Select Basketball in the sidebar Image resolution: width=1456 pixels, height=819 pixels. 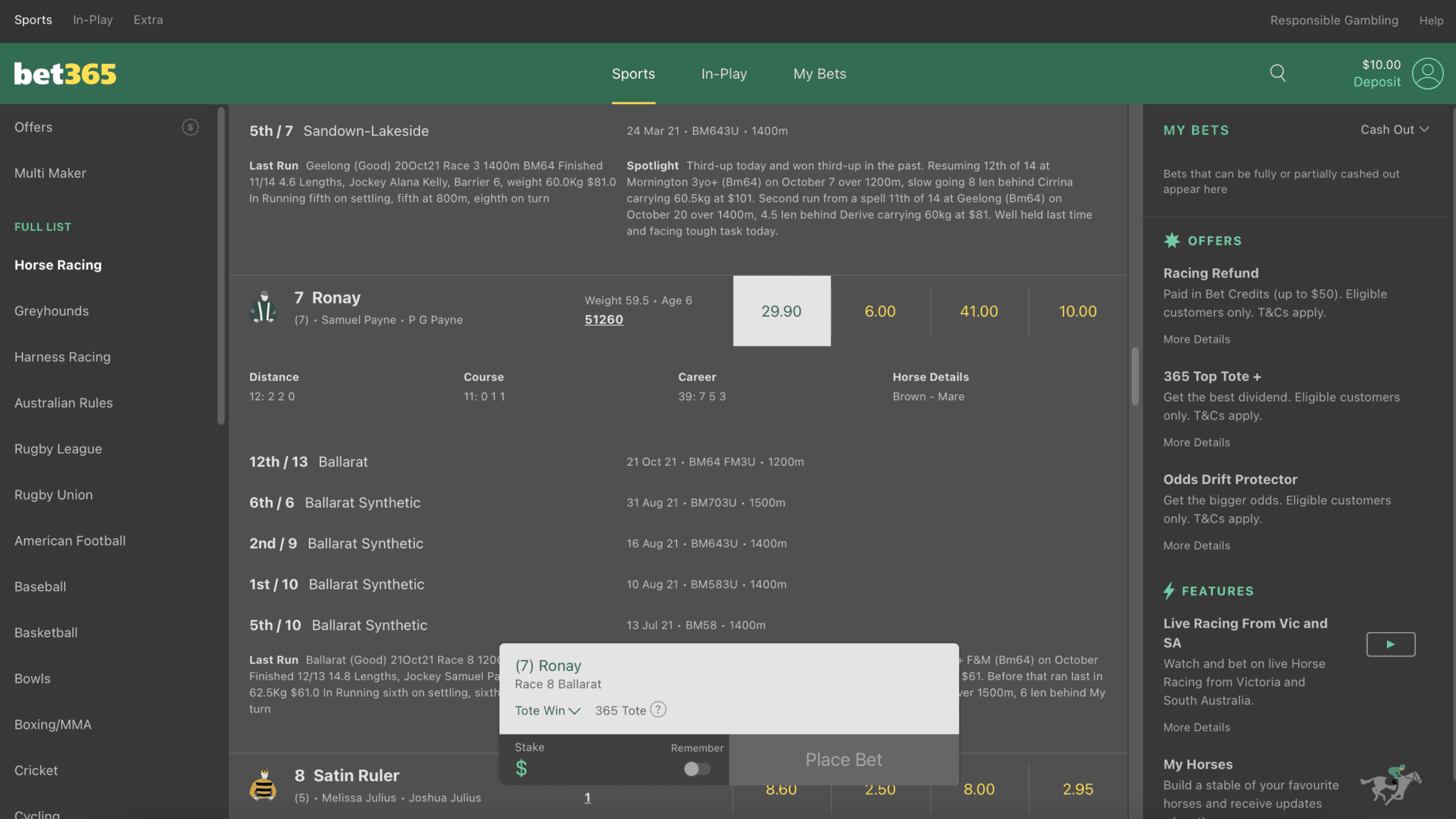coord(45,633)
